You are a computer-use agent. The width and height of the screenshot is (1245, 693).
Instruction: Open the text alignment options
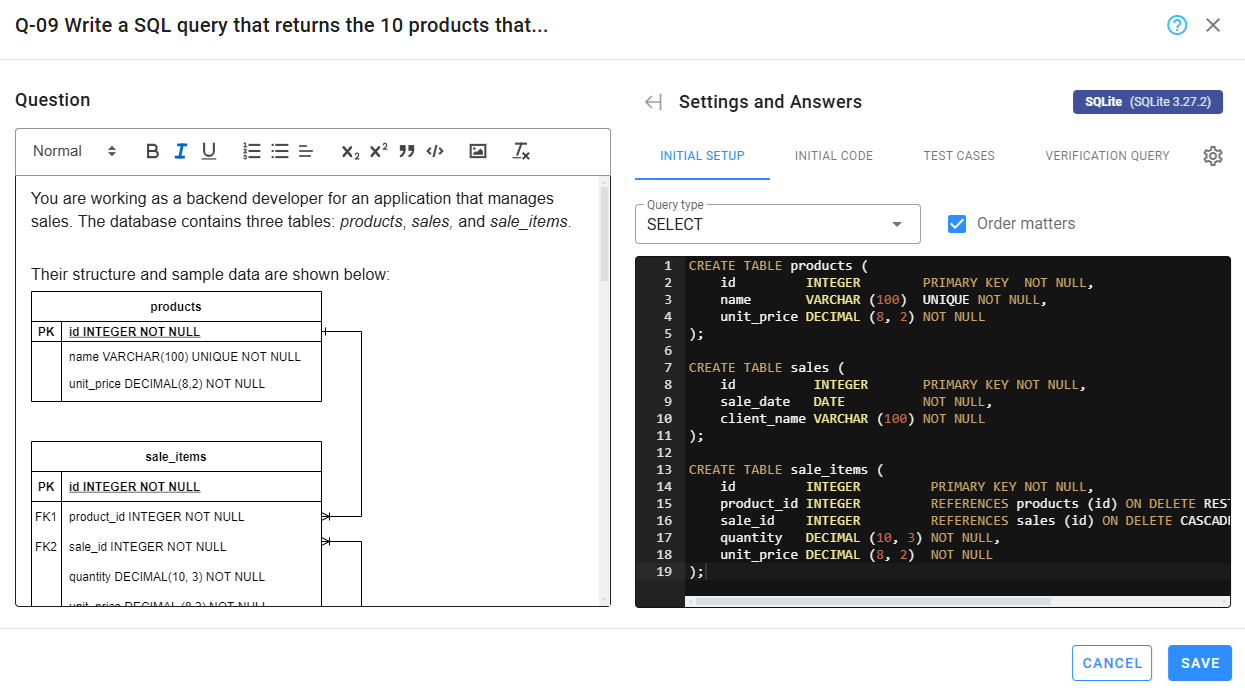[x=305, y=150]
